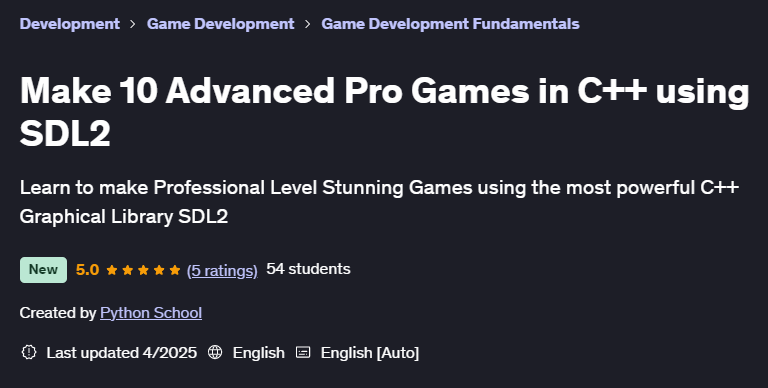768x388 pixels.
Task: Open the (5 ratings) link
Action: (x=222, y=270)
